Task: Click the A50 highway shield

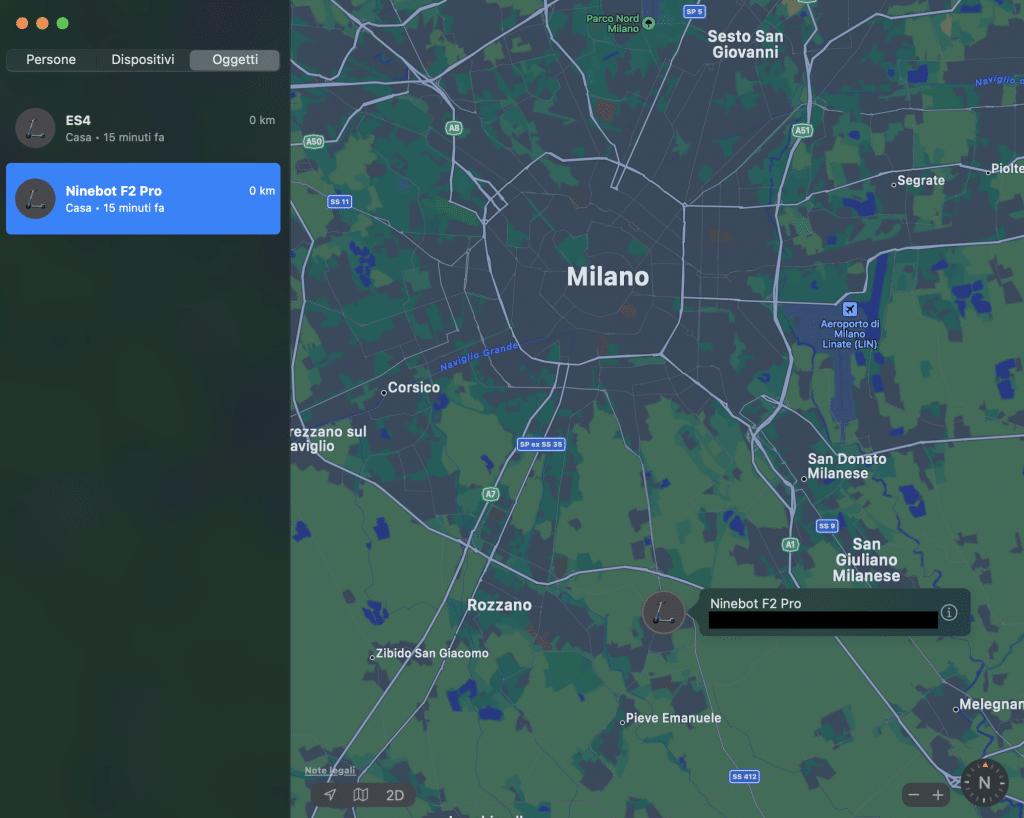Action: [314, 142]
